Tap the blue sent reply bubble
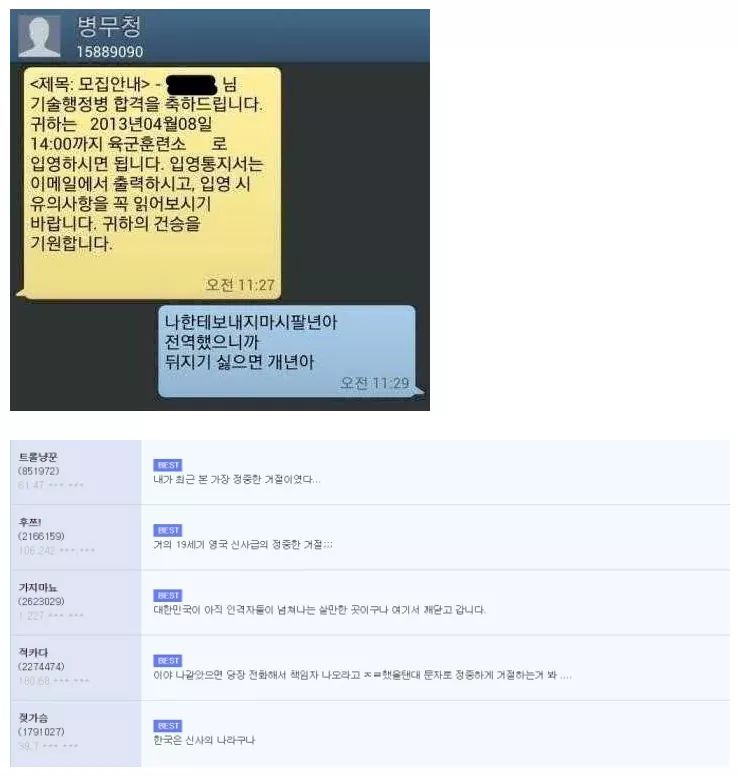Screen dimensions: 740x776 287,351
